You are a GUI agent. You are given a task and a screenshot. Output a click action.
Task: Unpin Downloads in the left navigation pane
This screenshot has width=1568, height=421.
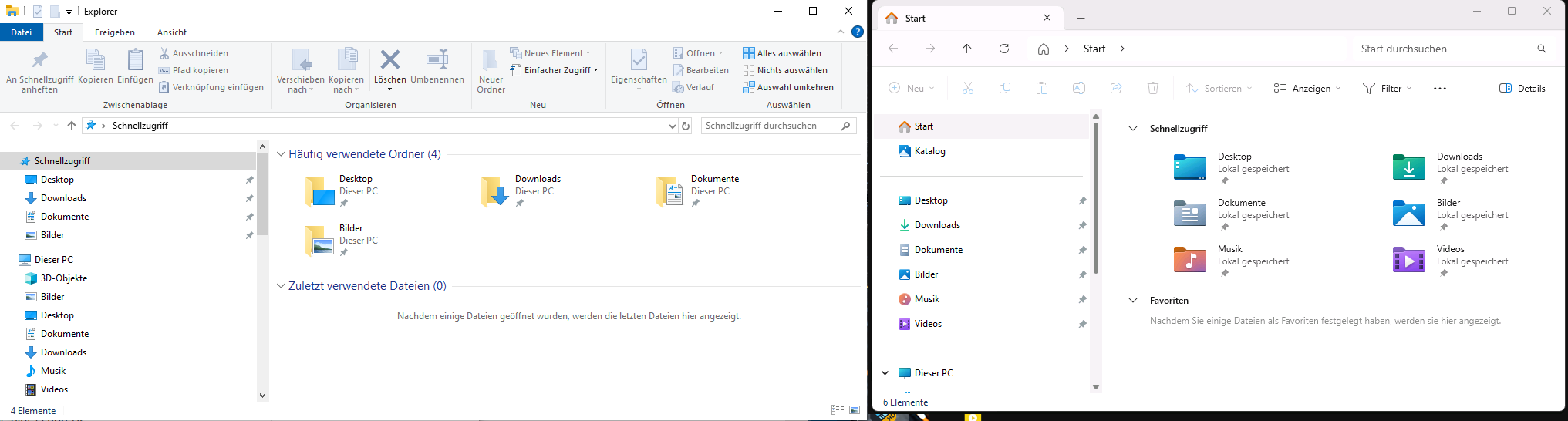coord(249,198)
